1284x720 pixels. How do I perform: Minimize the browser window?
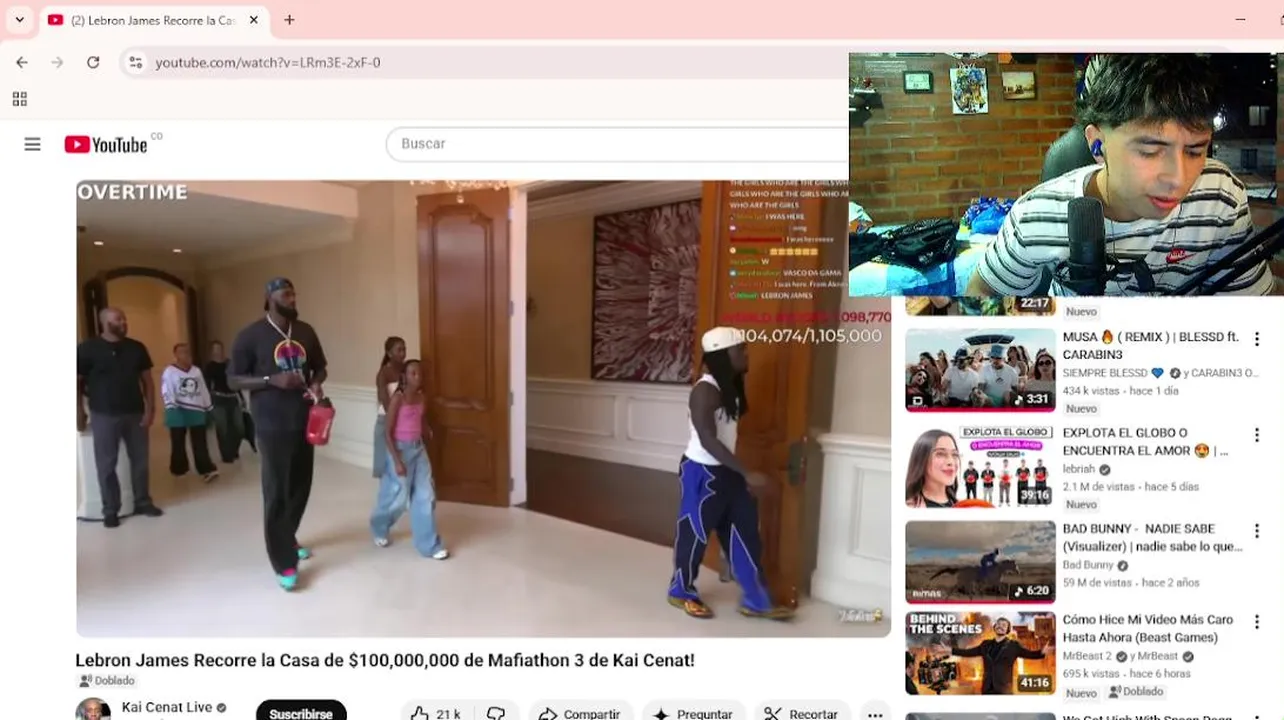(x=1240, y=20)
